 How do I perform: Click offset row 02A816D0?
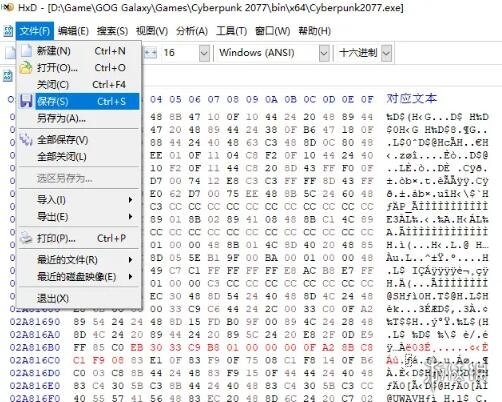coord(35,373)
